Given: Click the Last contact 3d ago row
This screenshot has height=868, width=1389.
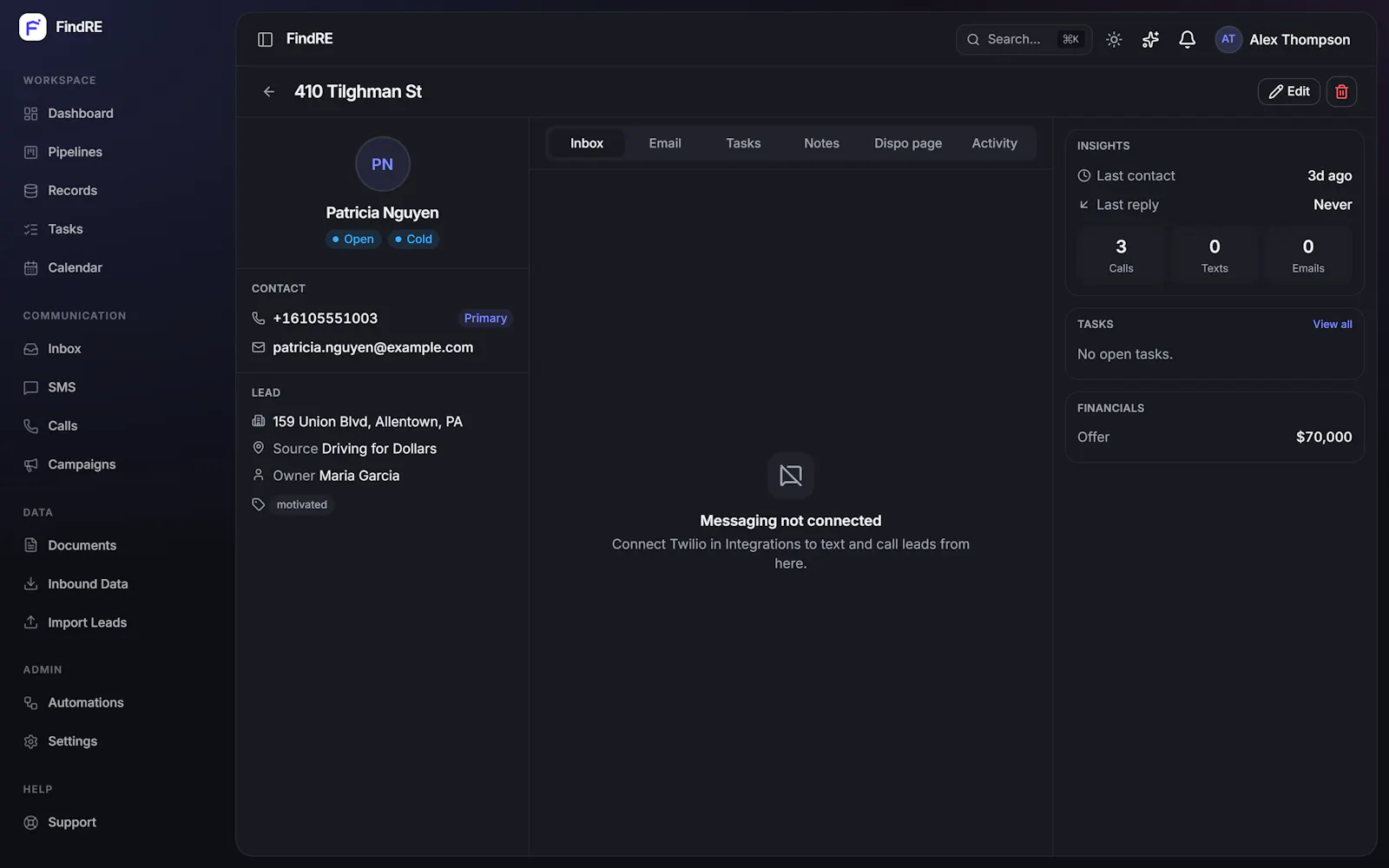Looking at the screenshot, I should pos(1215,176).
